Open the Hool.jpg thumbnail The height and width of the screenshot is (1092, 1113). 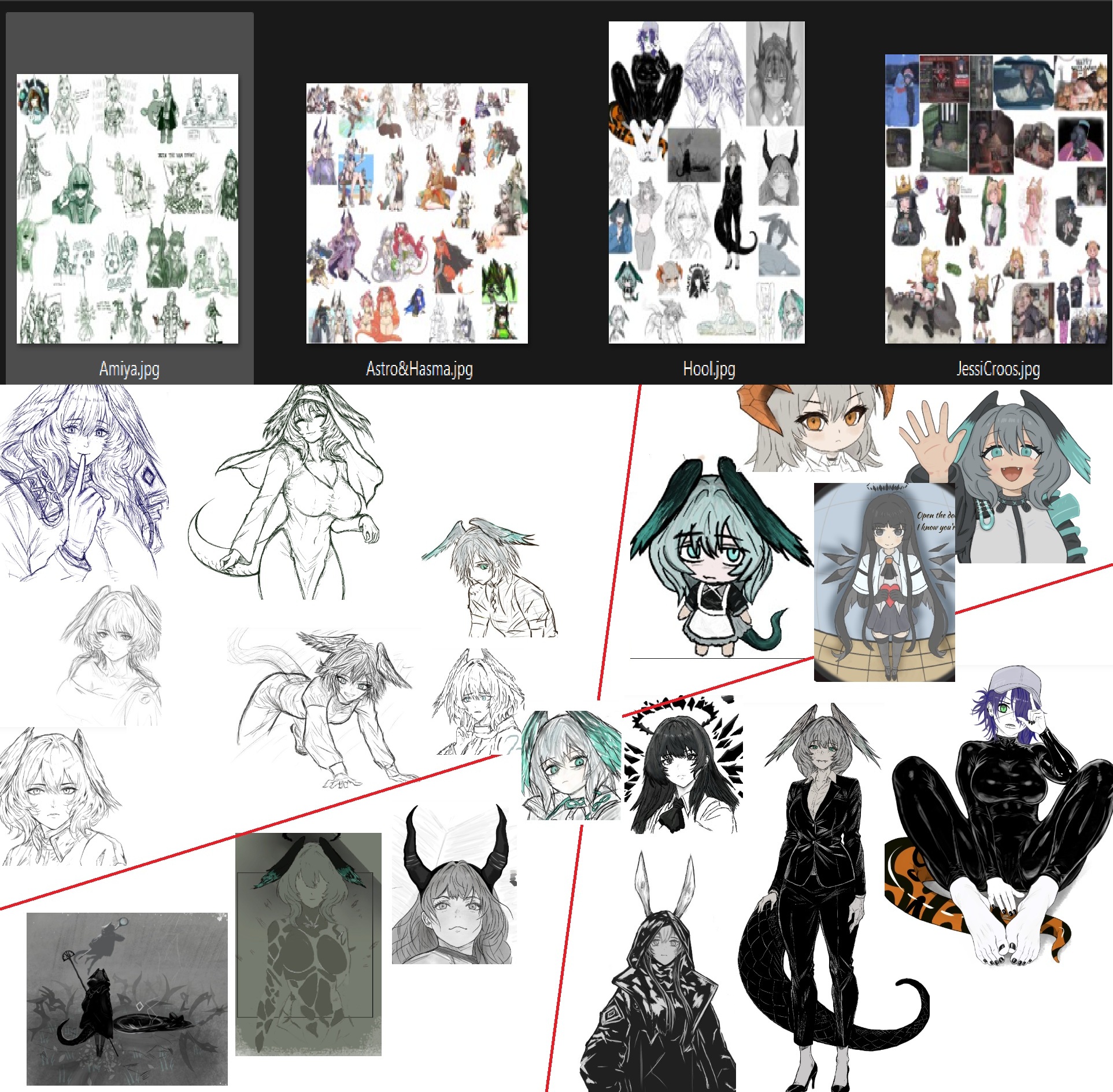pyautogui.click(x=707, y=183)
